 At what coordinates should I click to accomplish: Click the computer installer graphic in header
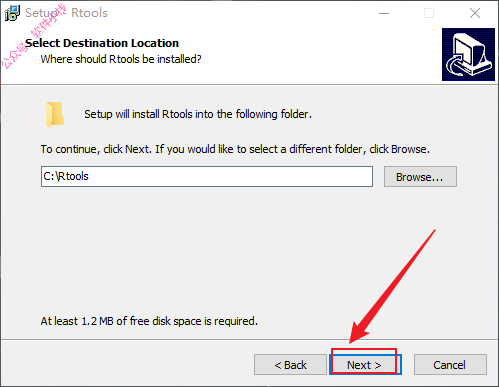pyautogui.click(x=468, y=54)
